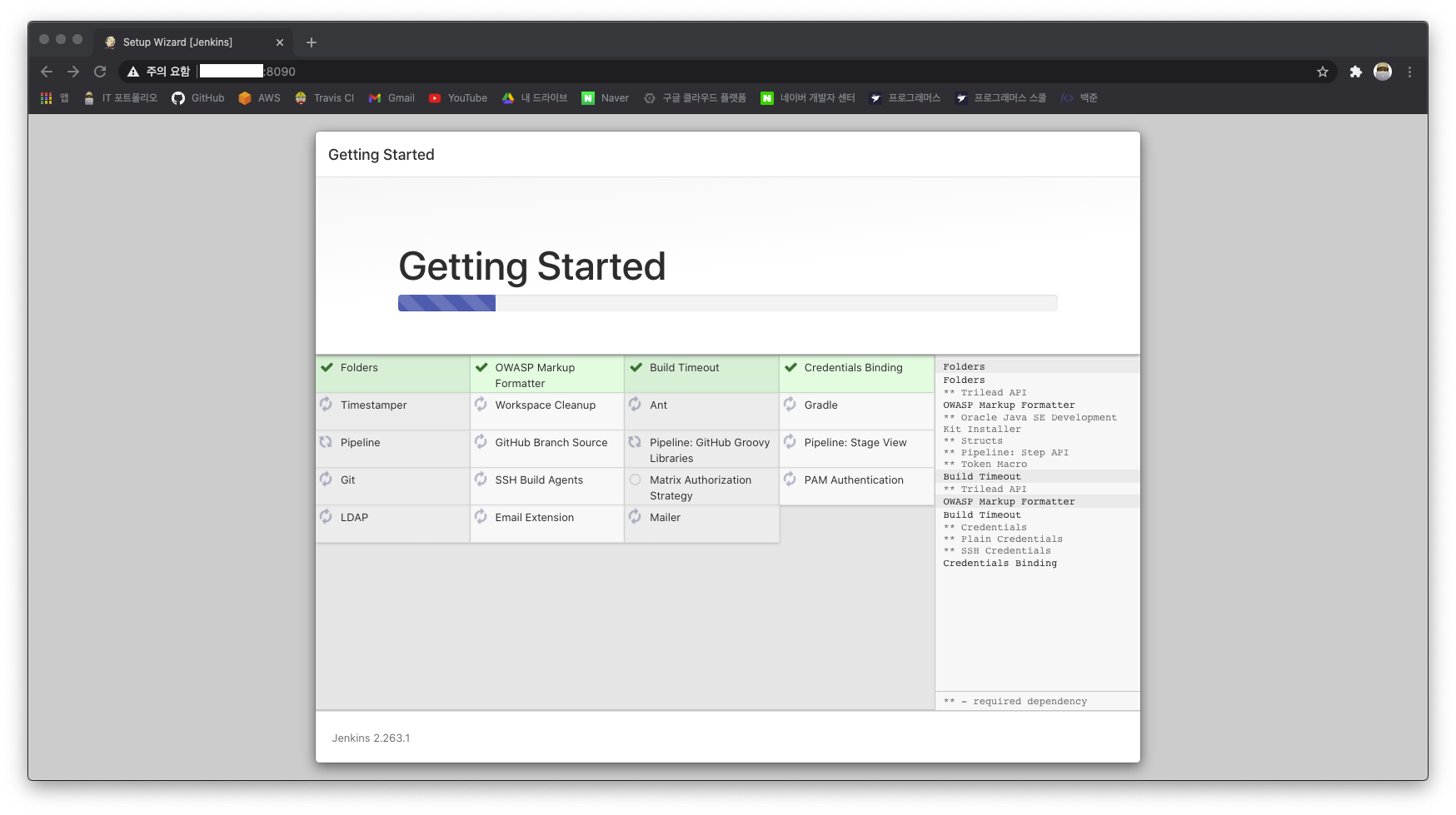
Task: Select the Setup Wizard [Jenkins] tab
Action: pyautogui.click(x=193, y=42)
